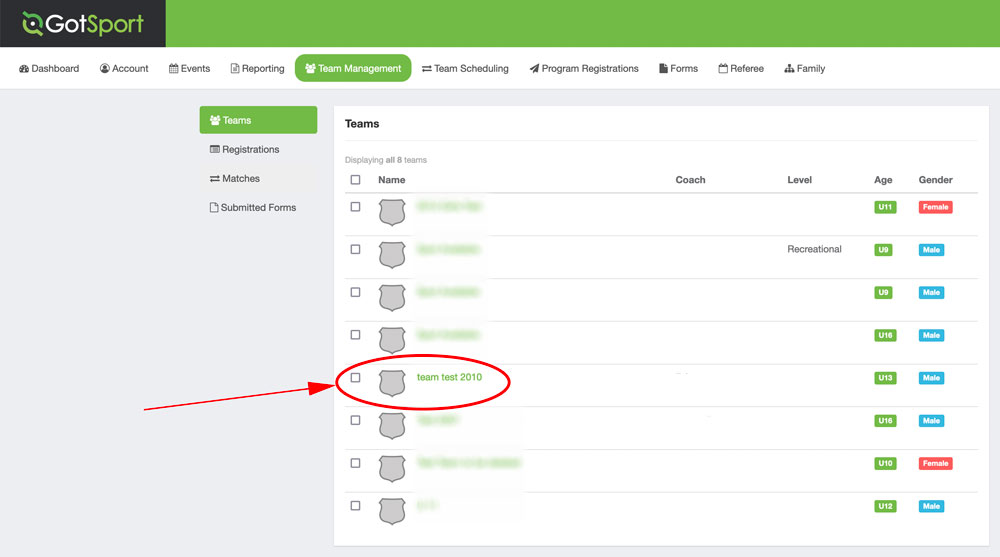Image resolution: width=1000 pixels, height=557 pixels.
Task: Open Submitted Forms in the sidebar
Action: pyautogui.click(x=252, y=208)
